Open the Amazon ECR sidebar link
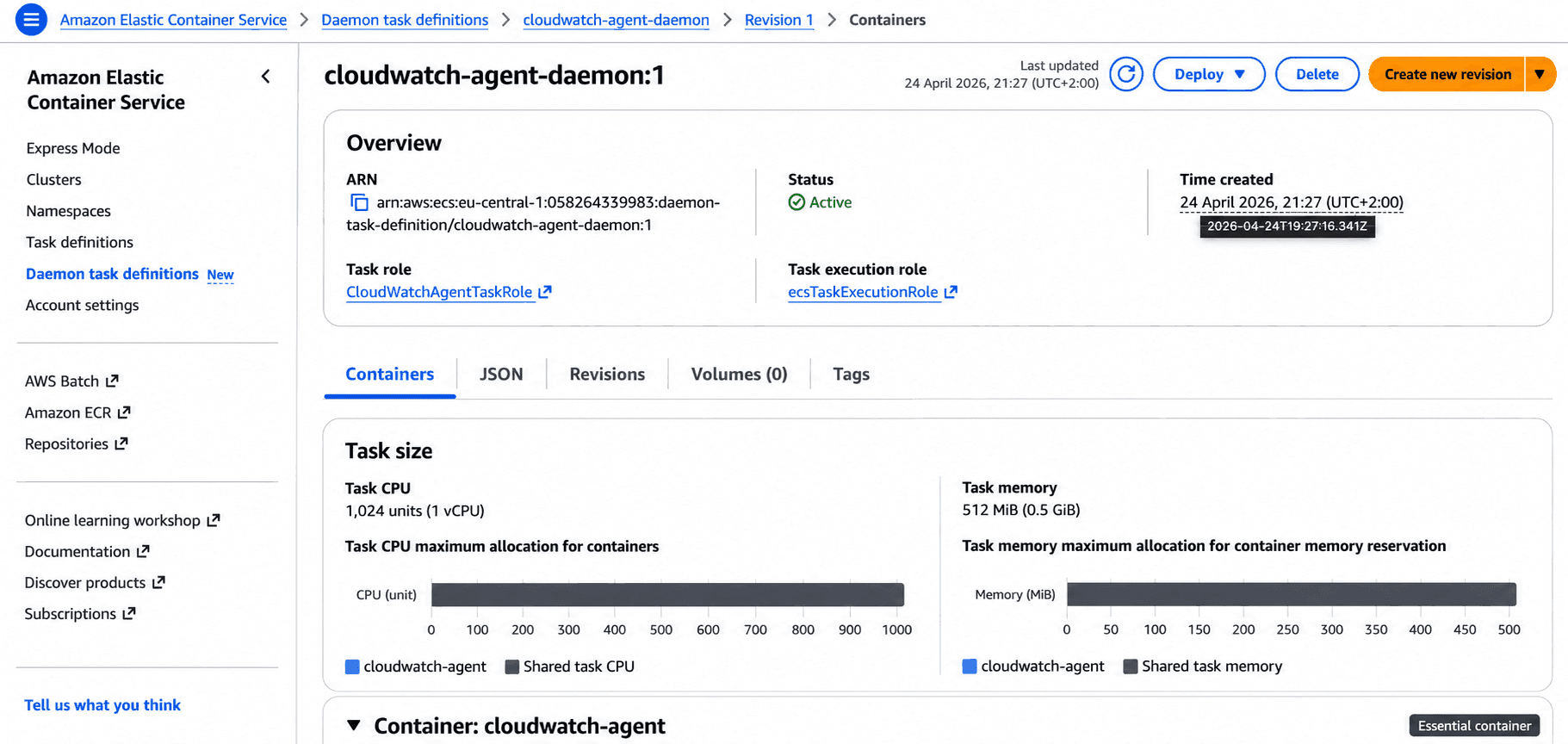This screenshot has height=744, width=1568. pos(68,412)
